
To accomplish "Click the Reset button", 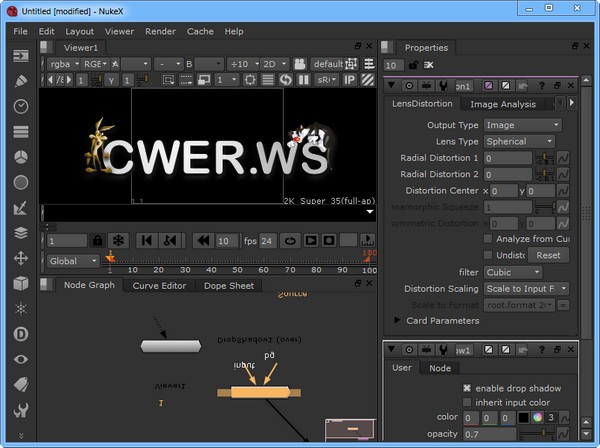I will (547, 255).
